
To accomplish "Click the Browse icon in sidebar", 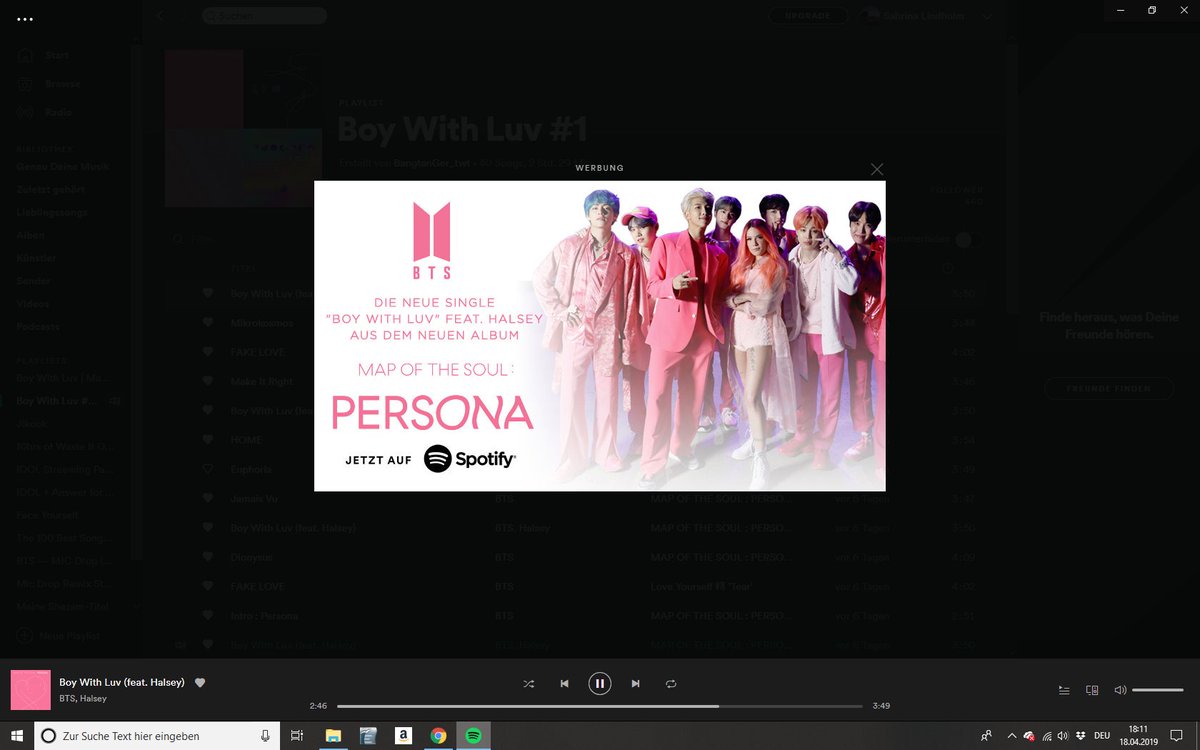I will click(x=25, y=84).
